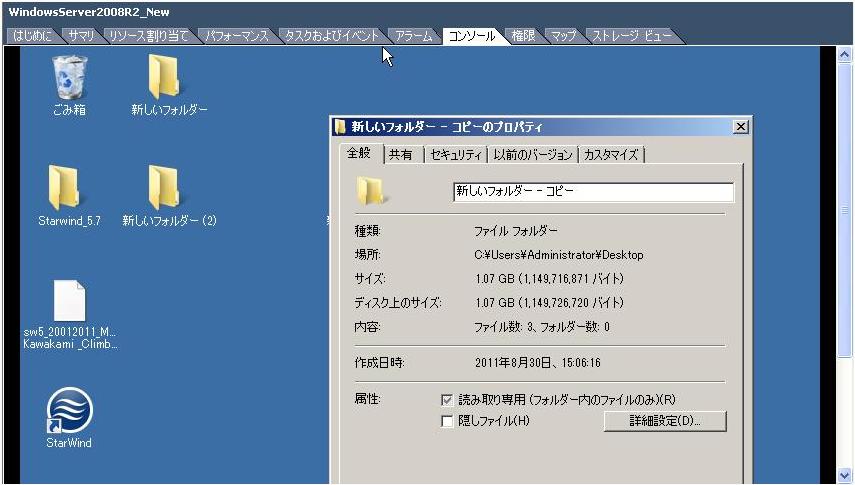Click large folder icon in 全般 tab
This screenshot has height=485, width=855.
coord(371,191)
